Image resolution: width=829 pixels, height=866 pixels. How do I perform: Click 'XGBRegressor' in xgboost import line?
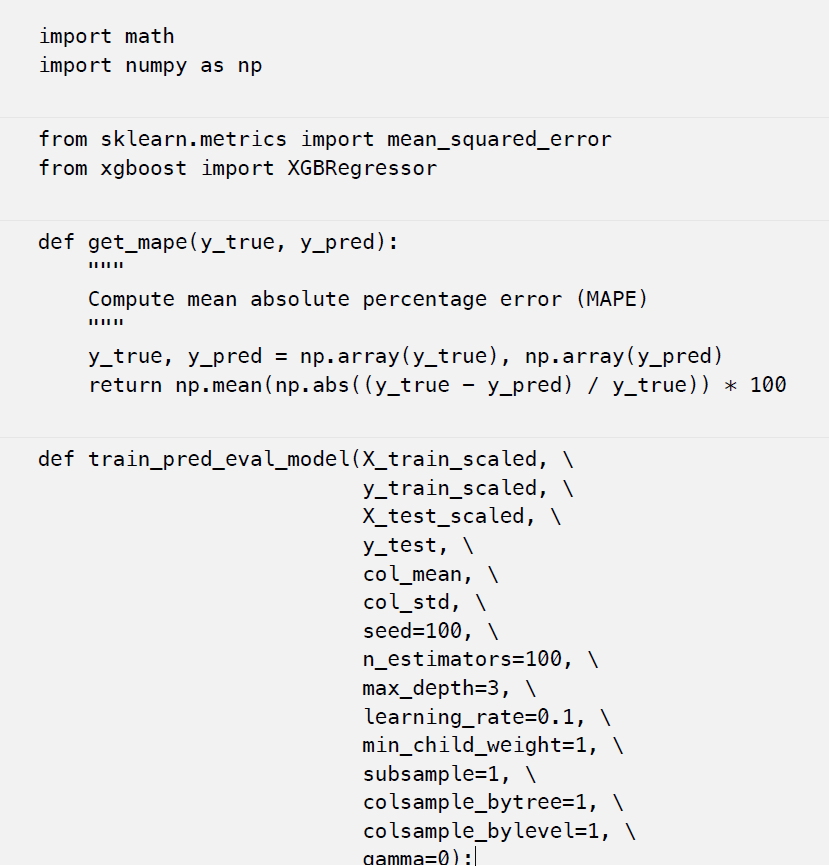pos(362,168)
